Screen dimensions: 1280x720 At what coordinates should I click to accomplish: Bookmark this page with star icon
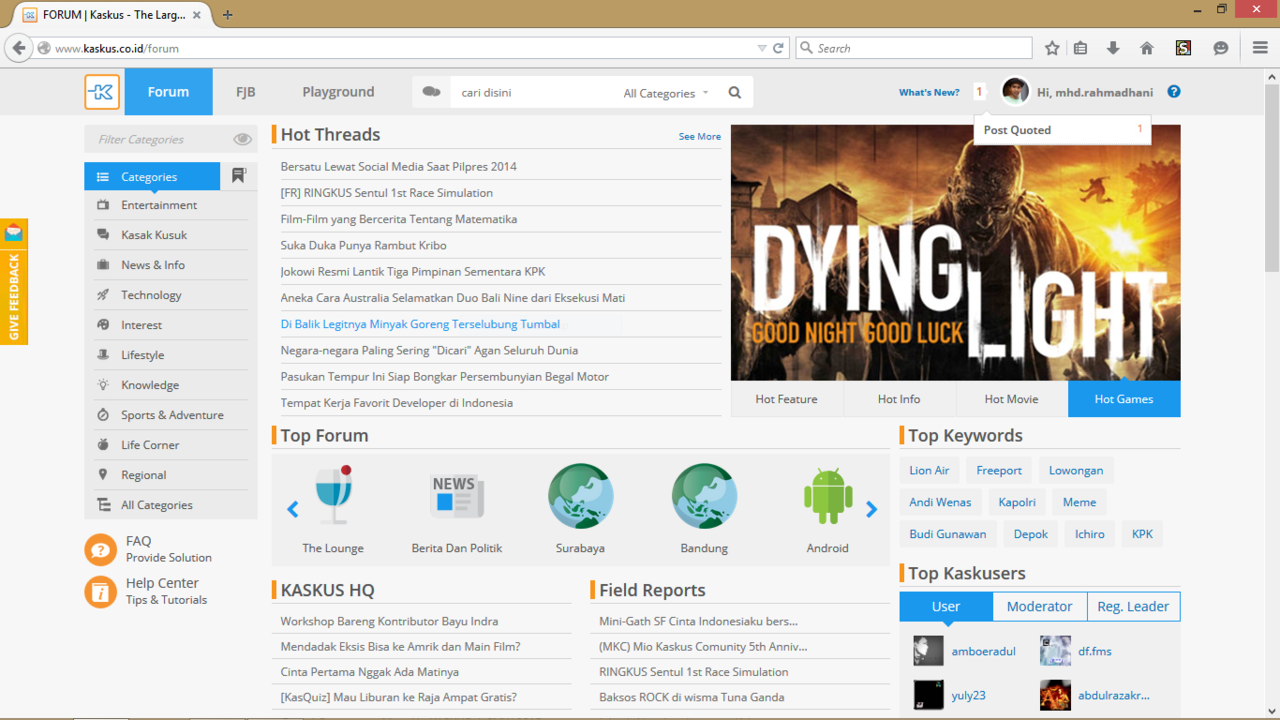[x=1052, y=48]
